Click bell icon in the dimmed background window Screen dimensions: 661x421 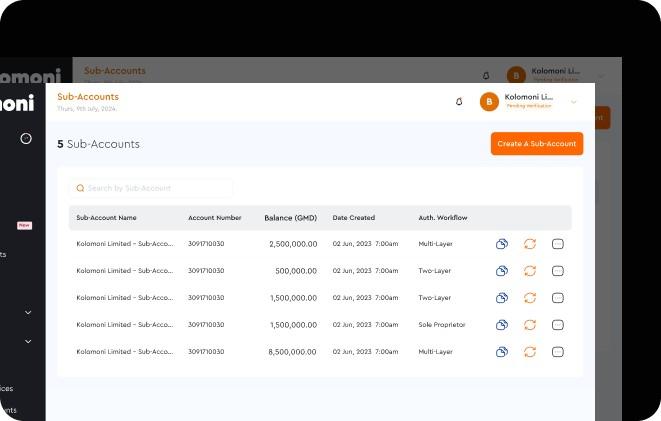486,75
